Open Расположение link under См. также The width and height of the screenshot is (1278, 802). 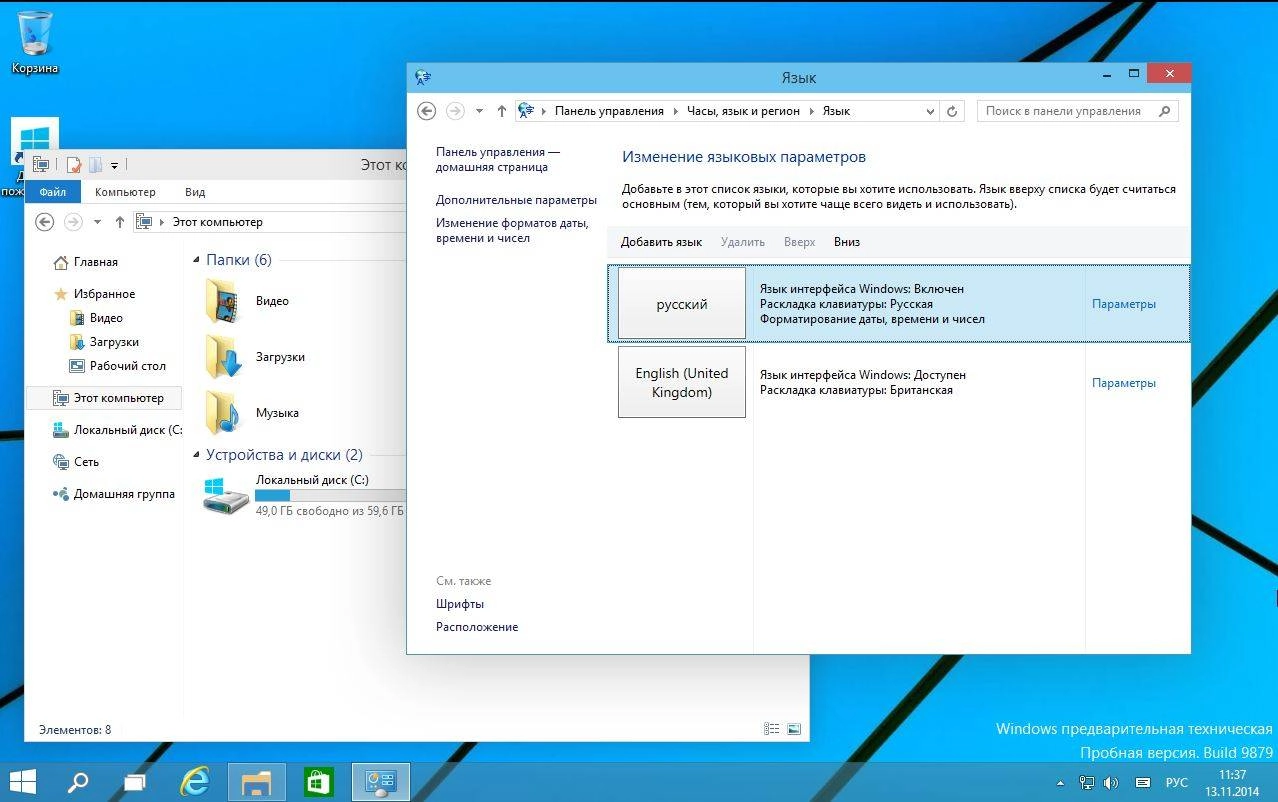(x=477, y=627)
